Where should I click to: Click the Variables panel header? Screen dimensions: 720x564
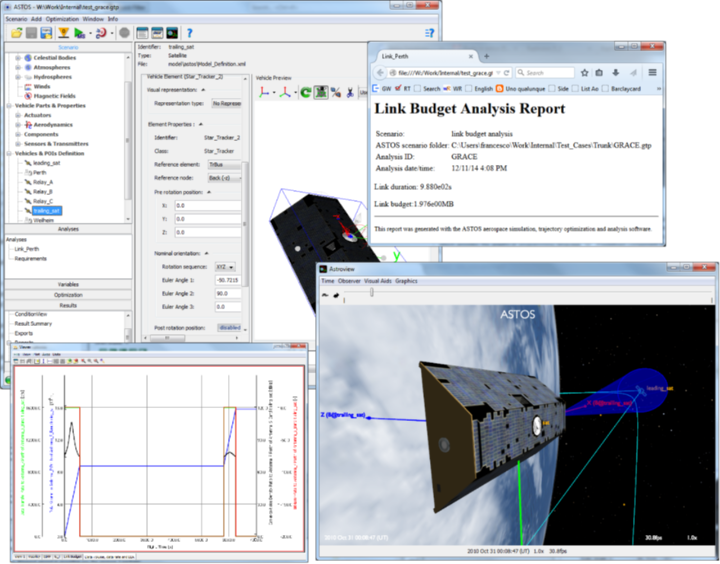pyautogui.click(x=68, y=285)
